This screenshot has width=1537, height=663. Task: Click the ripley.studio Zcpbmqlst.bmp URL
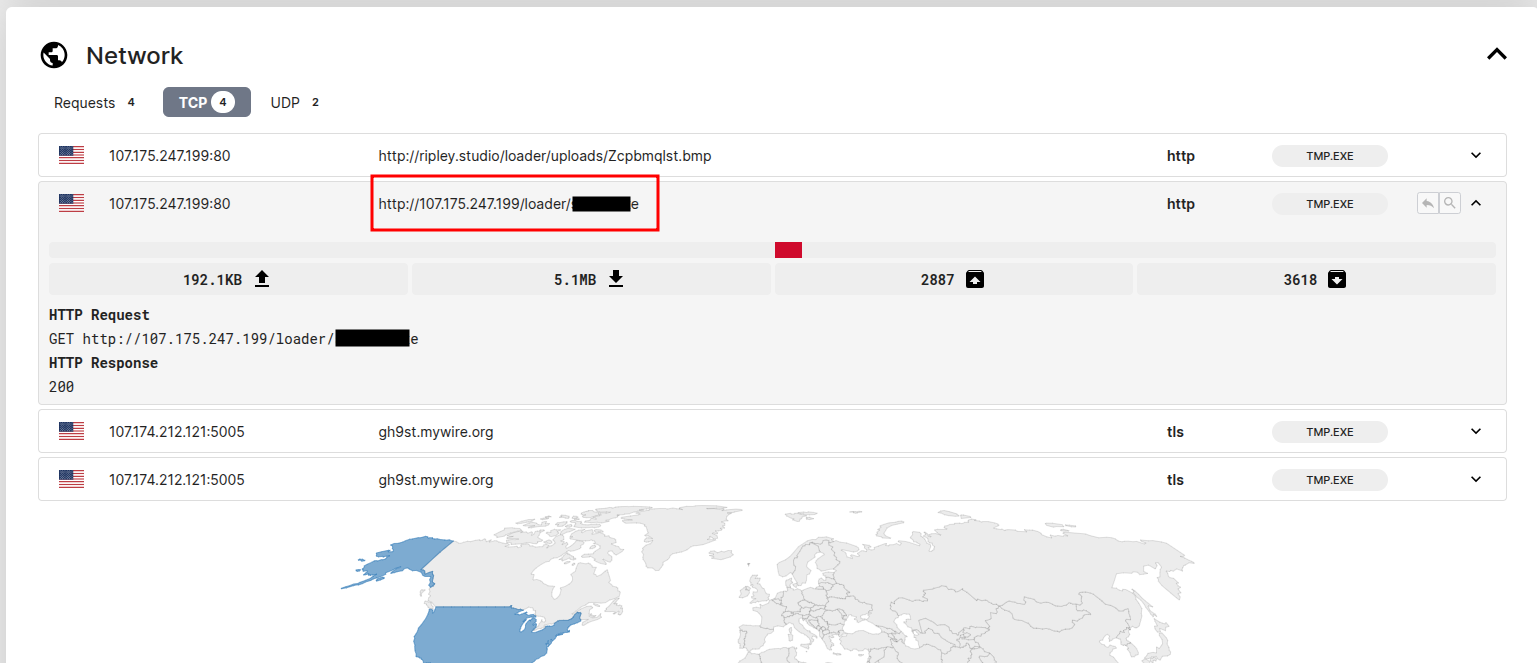point(544,156)
